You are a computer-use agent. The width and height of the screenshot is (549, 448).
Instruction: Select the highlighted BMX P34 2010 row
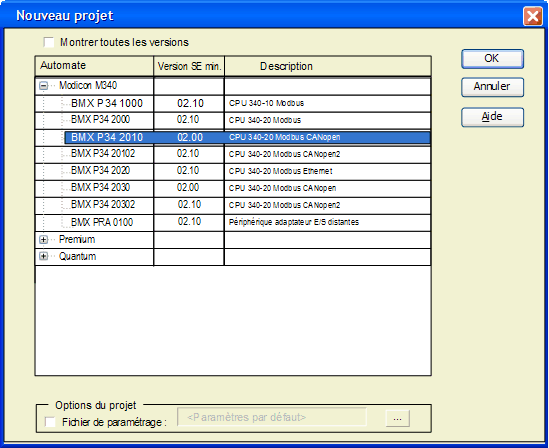(247, 137)
